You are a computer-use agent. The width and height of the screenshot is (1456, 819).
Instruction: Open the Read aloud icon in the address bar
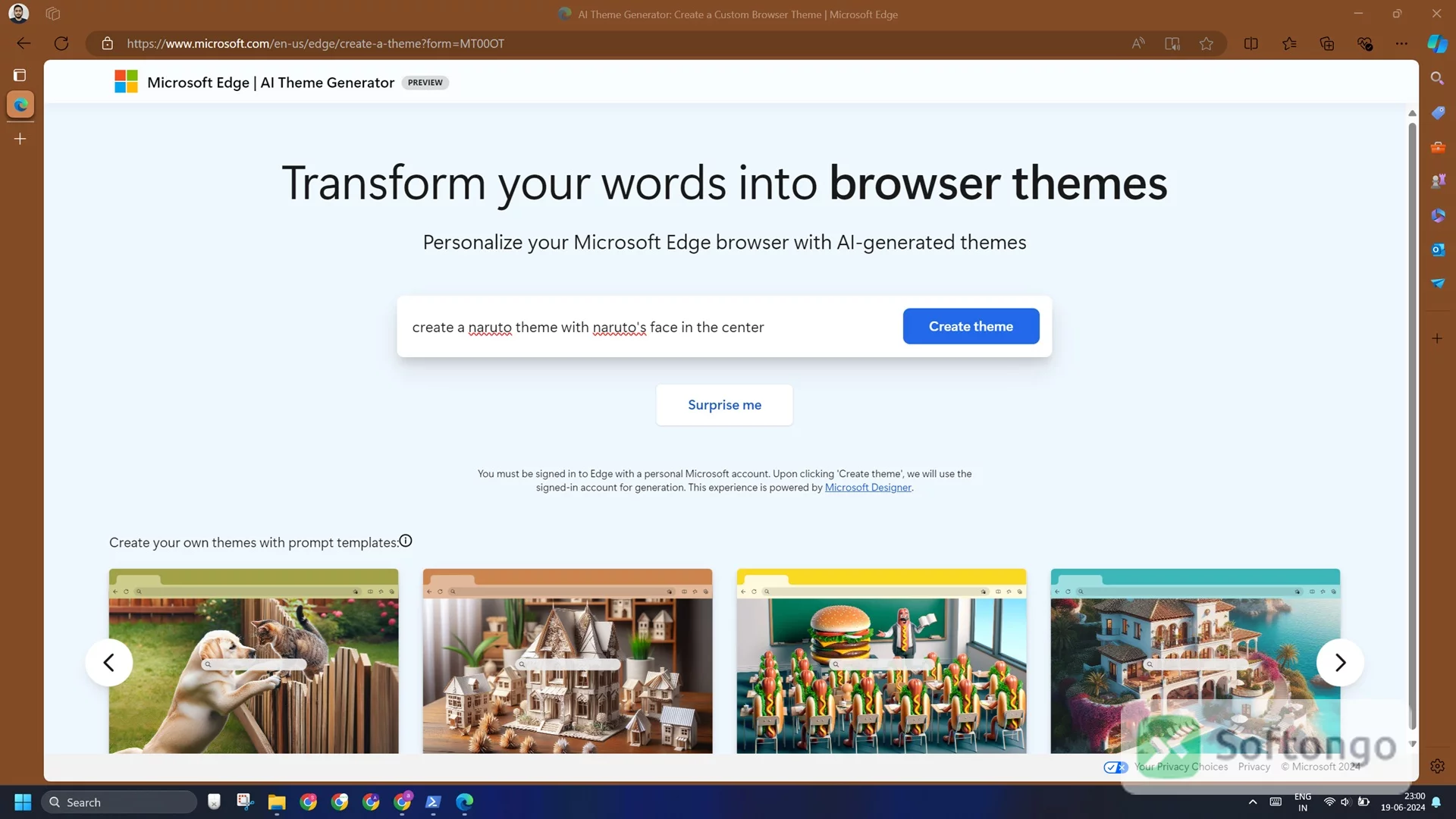(x=1138, y=43)
